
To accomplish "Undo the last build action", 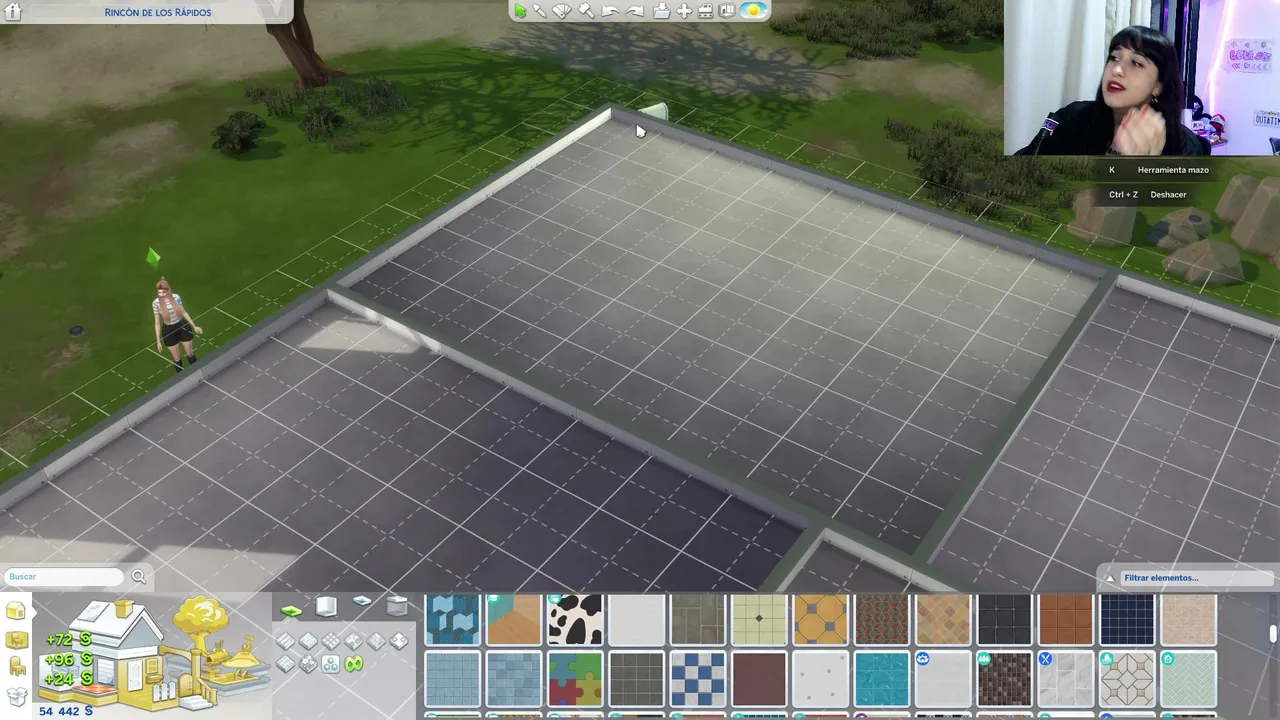I will (610, 11).
